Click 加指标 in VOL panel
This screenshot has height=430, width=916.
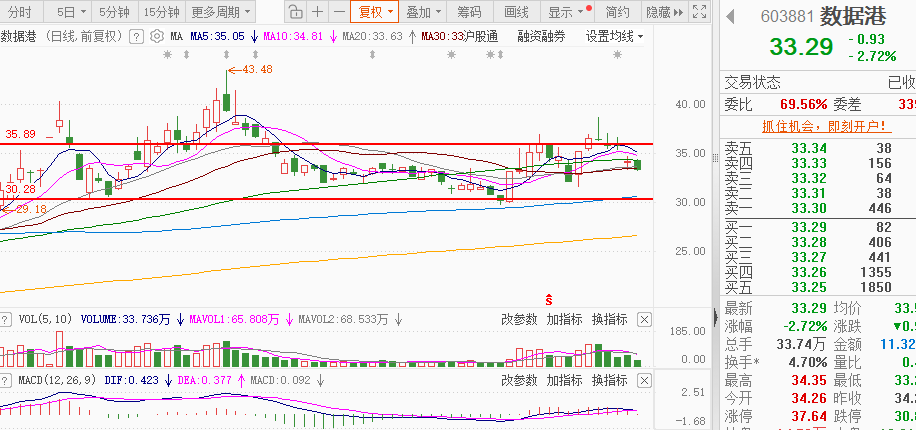pyautogui.click(x=564, y=320)
